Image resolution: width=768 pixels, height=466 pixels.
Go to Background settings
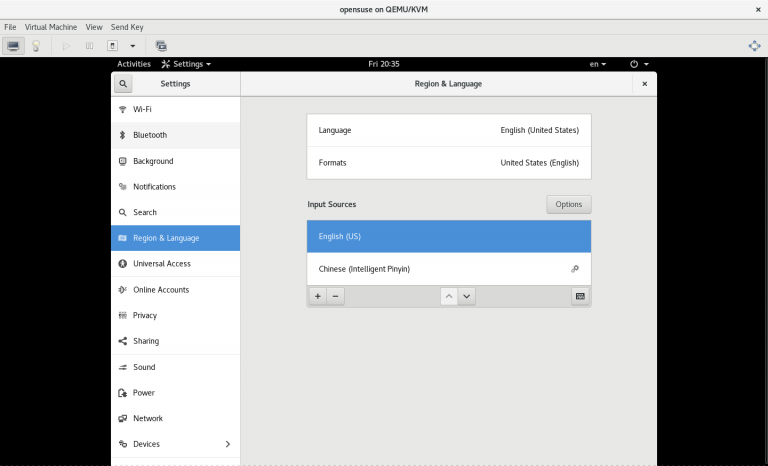pos(175,161)
